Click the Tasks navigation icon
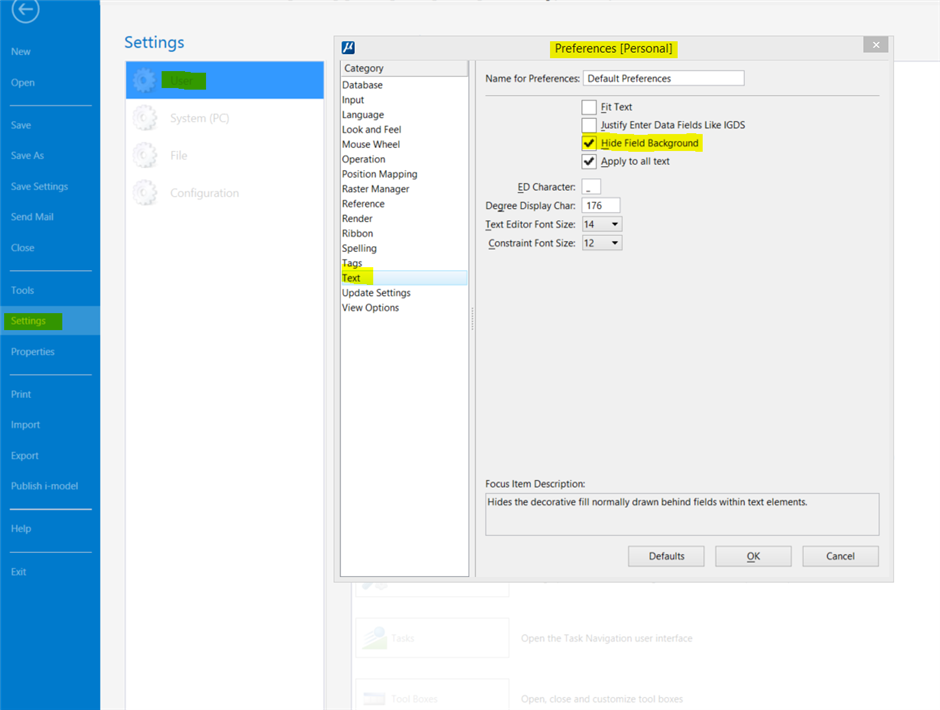This screenshot has height=710, width=940. click(377, 637)
